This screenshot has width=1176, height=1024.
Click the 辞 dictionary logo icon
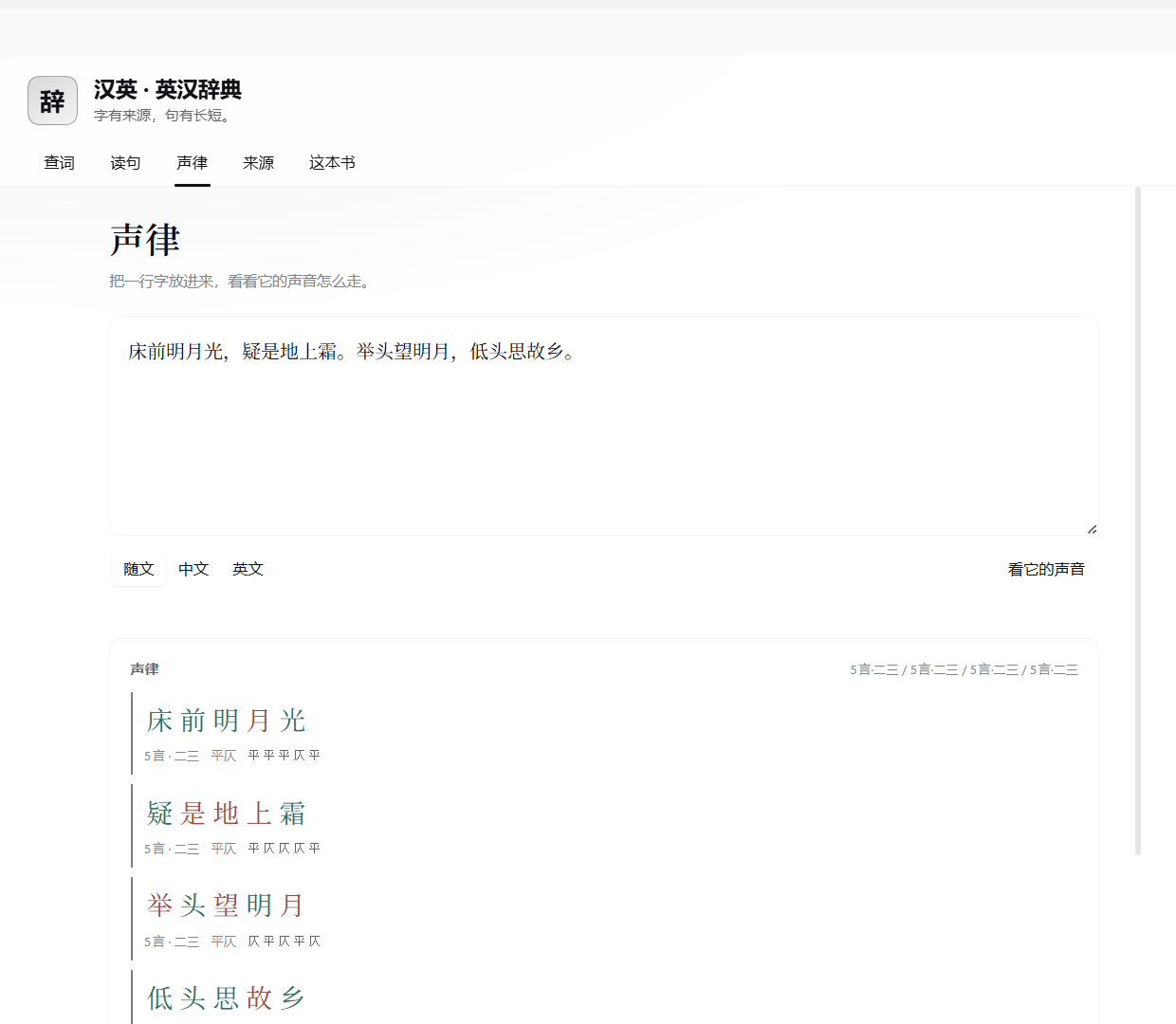pos(52,101)
